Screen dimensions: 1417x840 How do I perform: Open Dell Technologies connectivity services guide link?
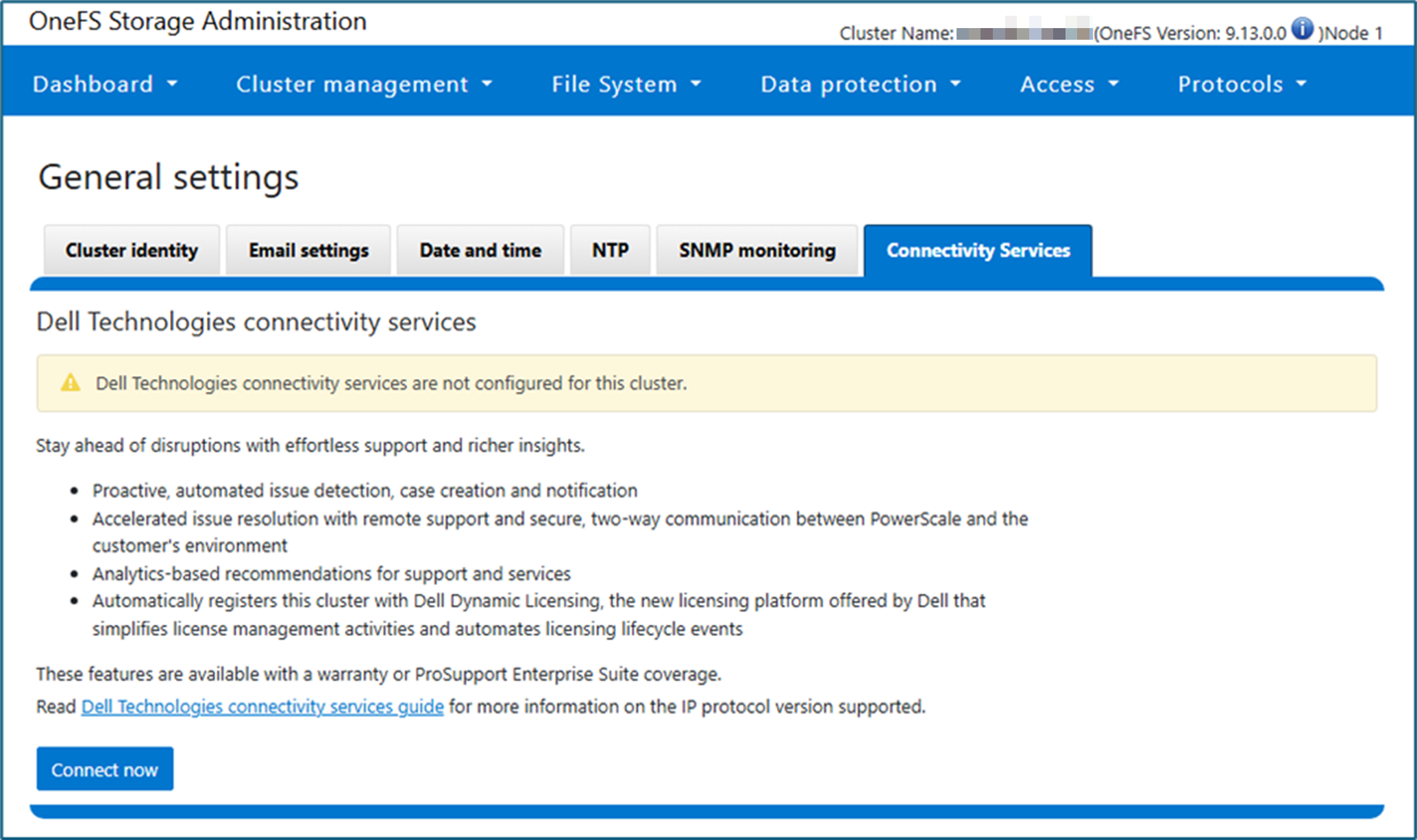tap(262, 706)
